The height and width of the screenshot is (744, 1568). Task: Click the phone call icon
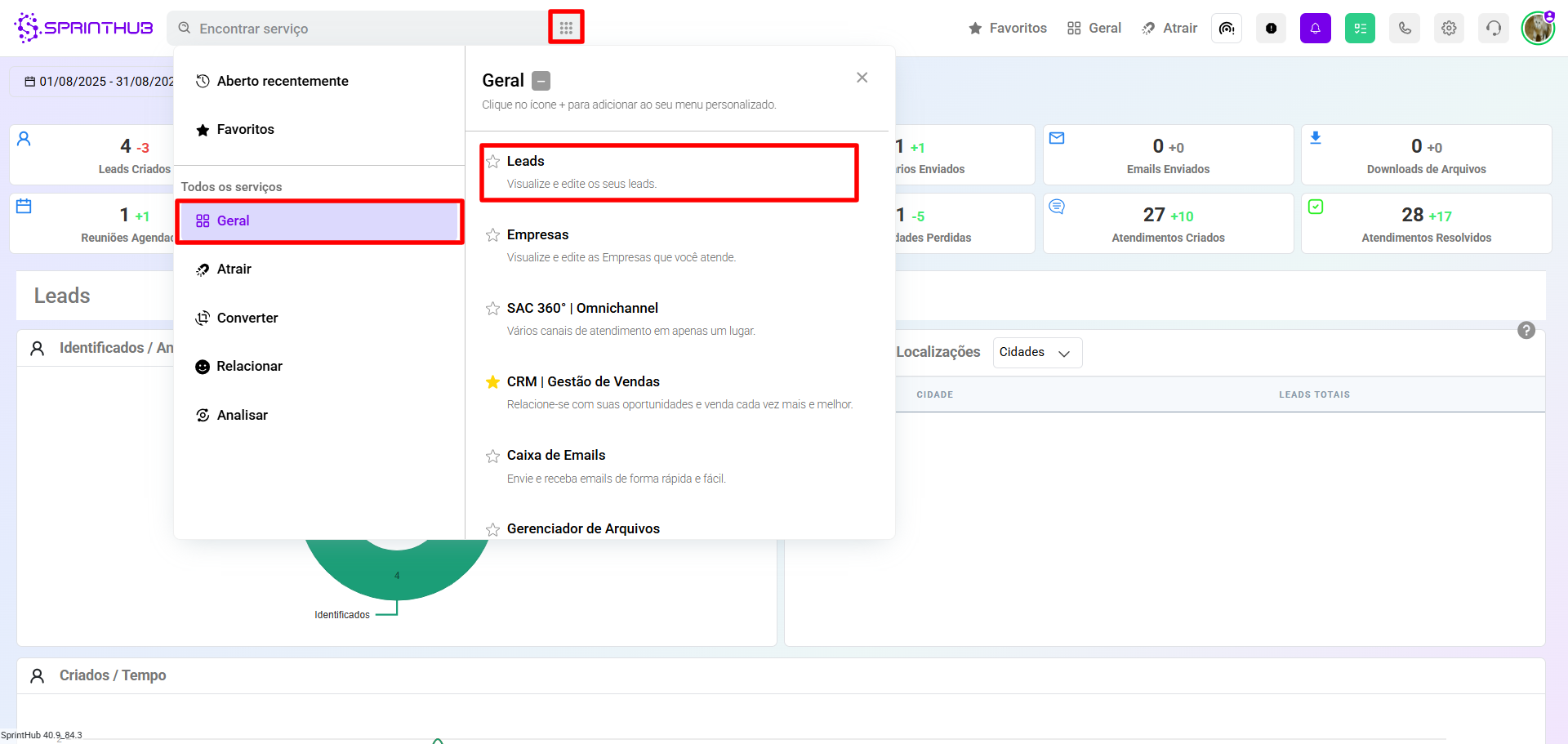coord(1405,29)
